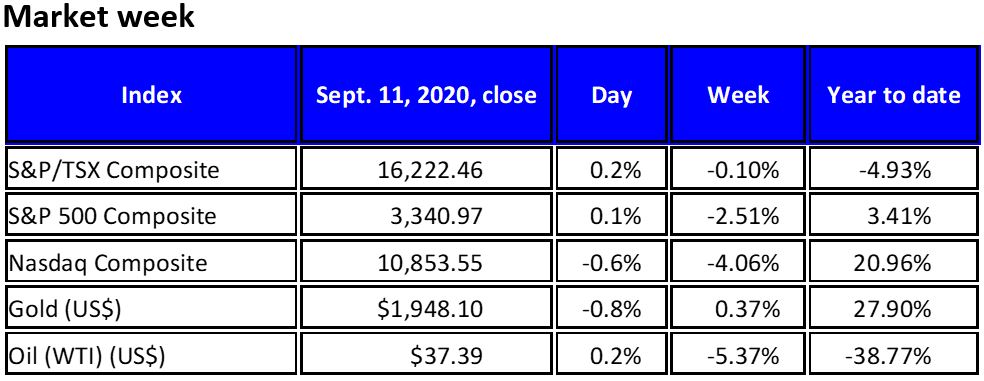Click the Market week title
The image size is (984, 381).
[99, 18]
